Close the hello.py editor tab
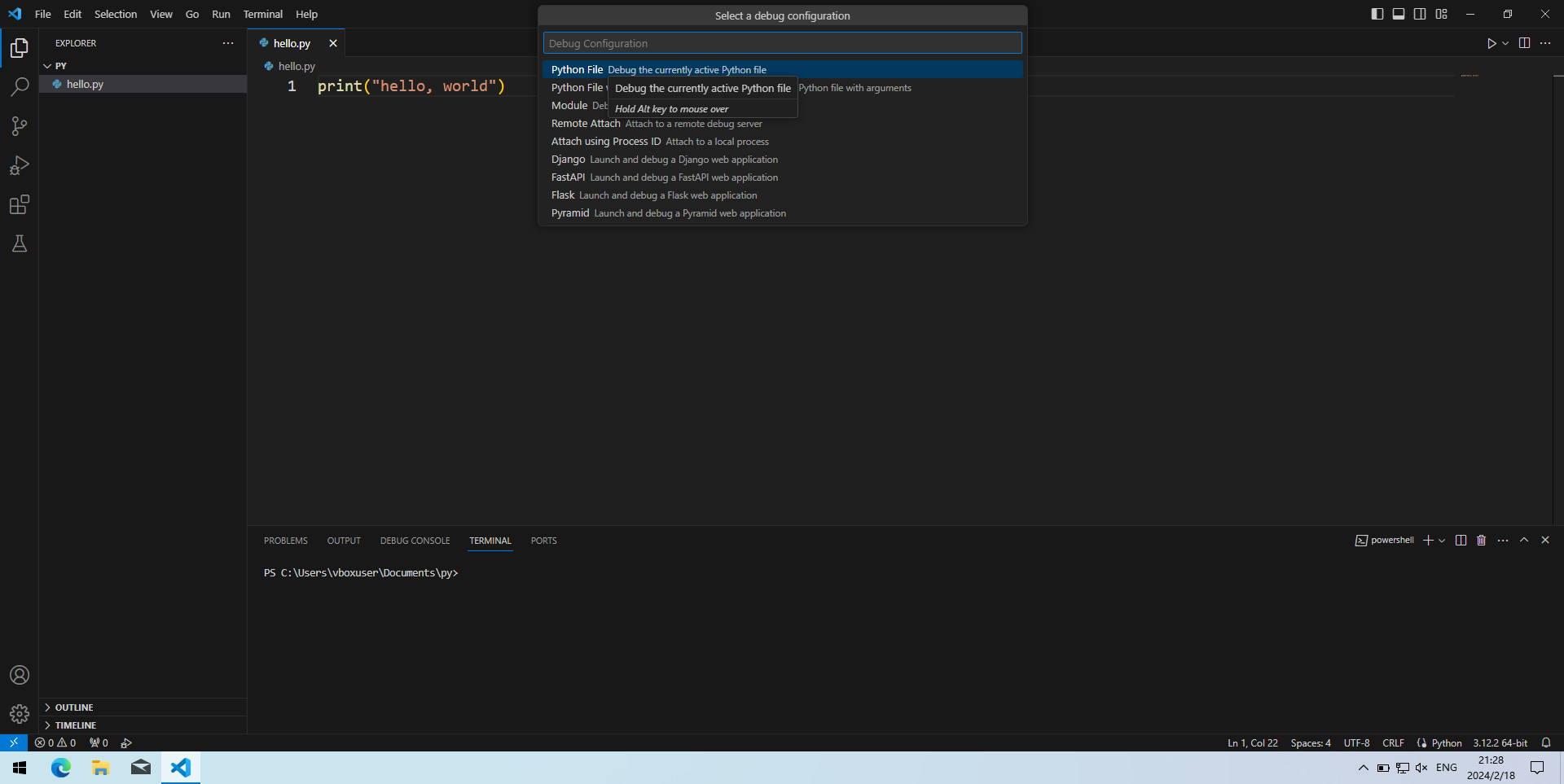1564x784 pixels. coord(332,43)
